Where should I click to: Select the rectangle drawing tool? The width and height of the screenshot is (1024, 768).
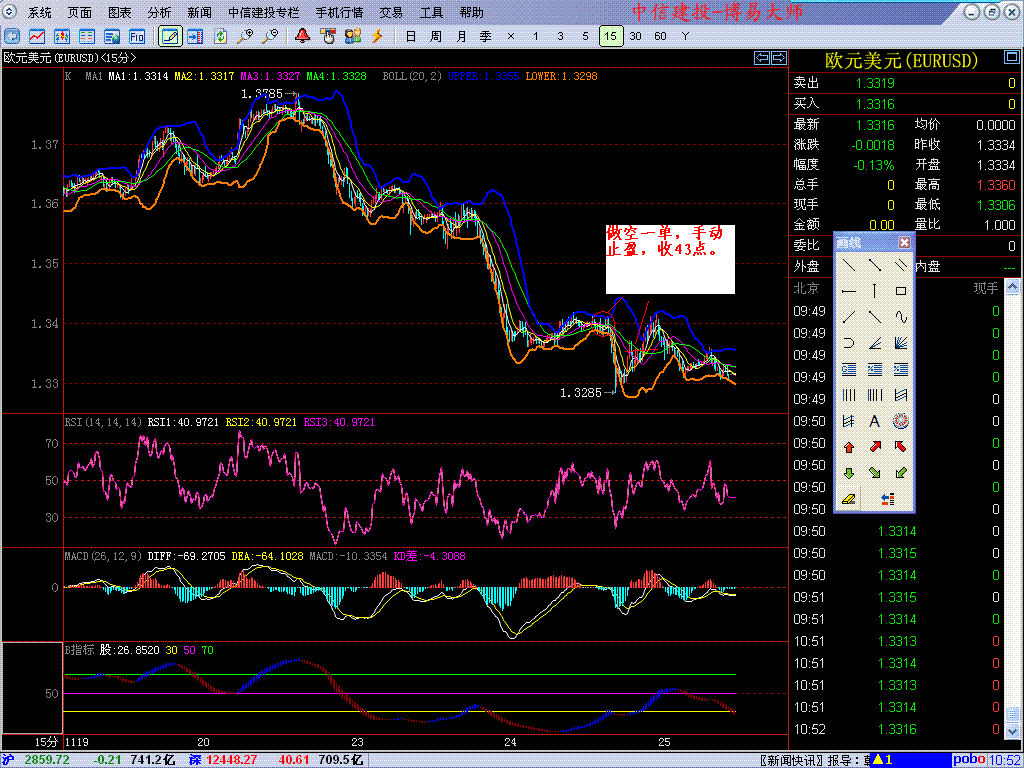click(901, 291)
